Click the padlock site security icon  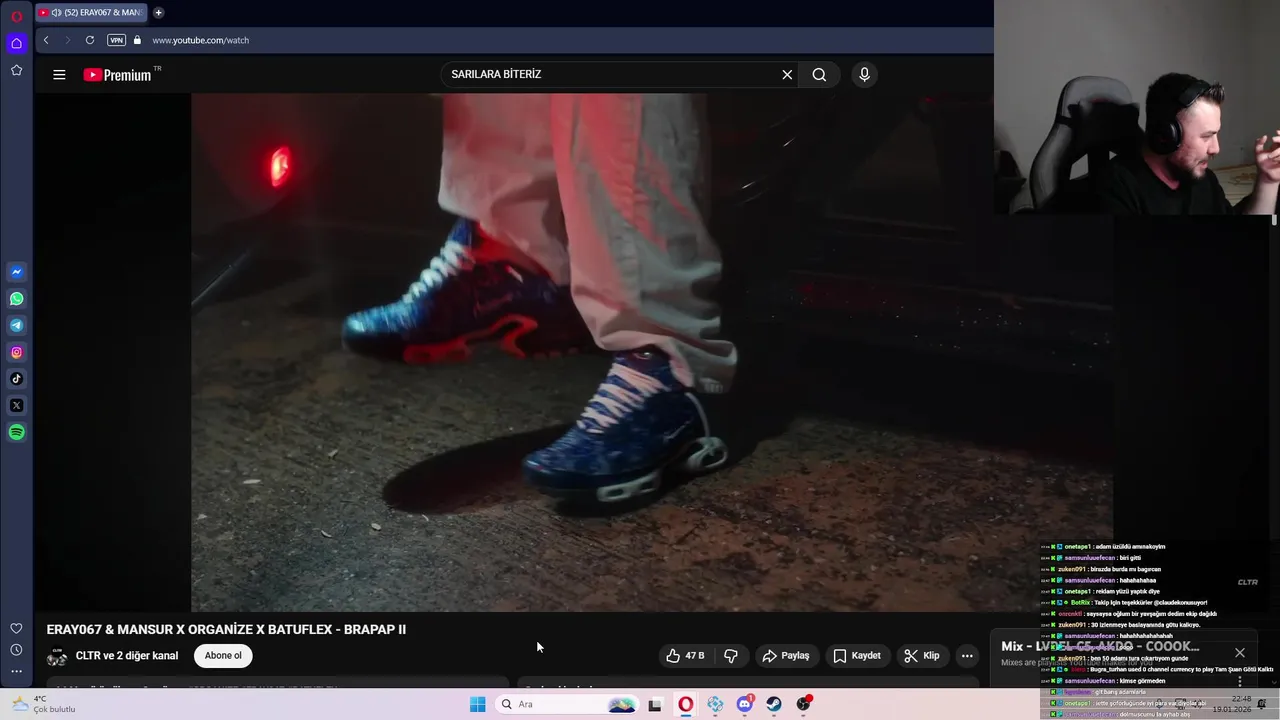(x=137, y=40)
